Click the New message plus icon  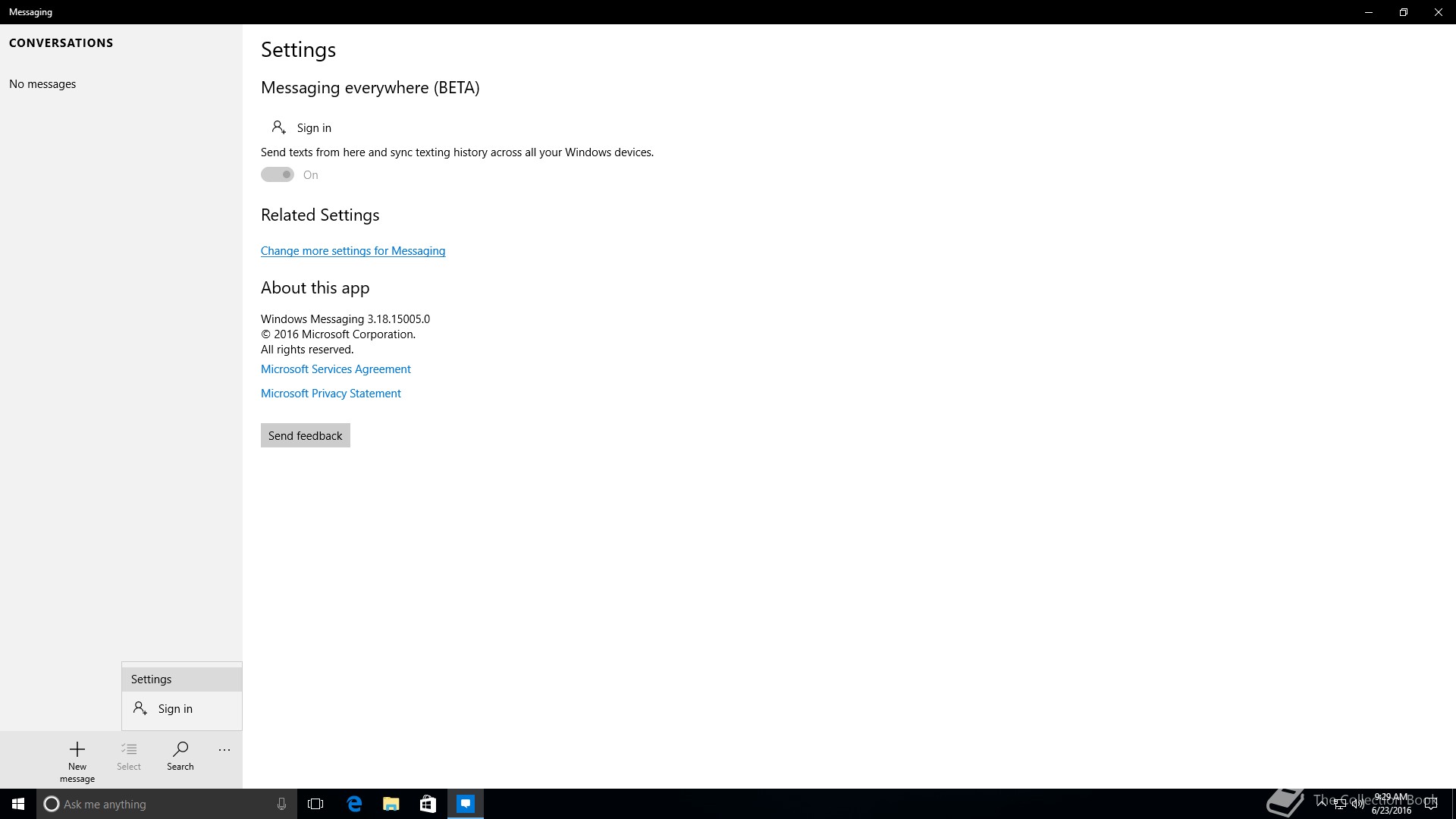click(77, 749)
